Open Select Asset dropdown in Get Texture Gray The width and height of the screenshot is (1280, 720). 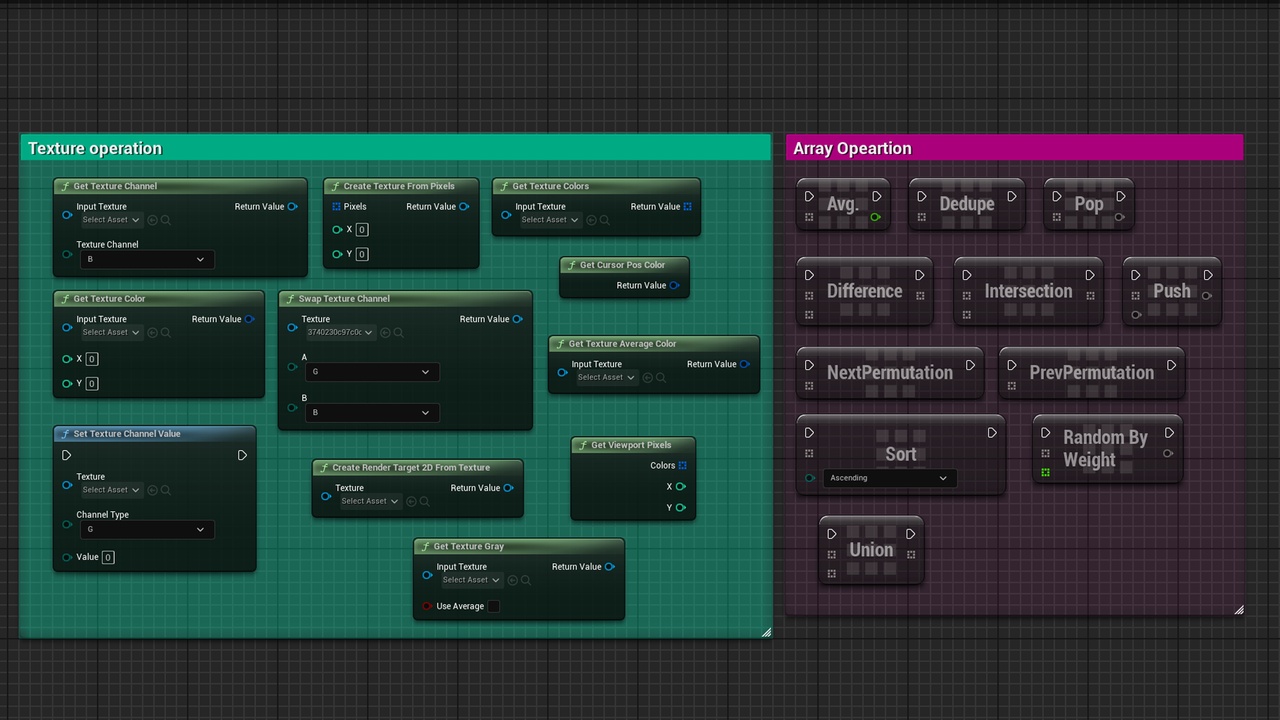470,580
